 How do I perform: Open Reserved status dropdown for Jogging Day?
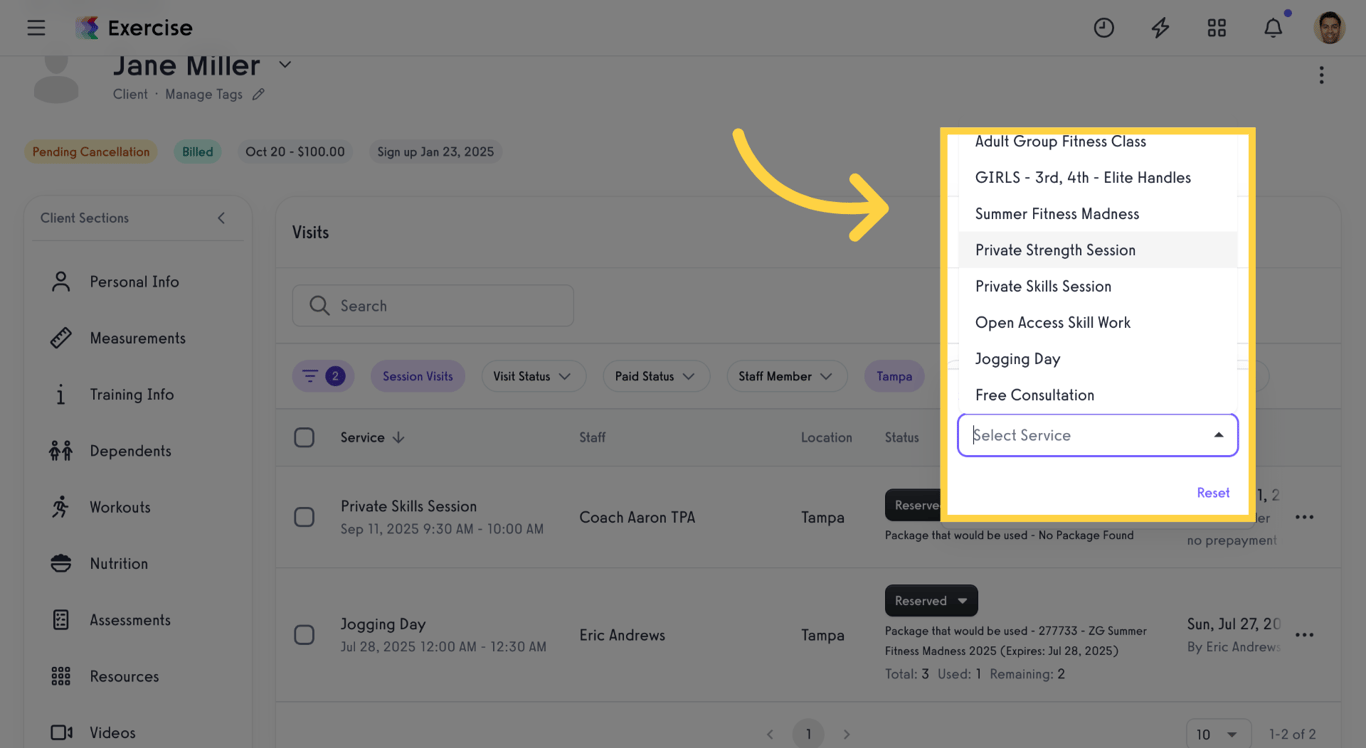[x=931, y=601]
